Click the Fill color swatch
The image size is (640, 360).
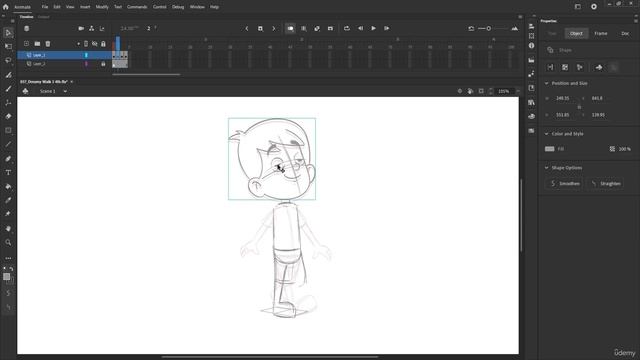pyautogui.click(x=549, y=149)
